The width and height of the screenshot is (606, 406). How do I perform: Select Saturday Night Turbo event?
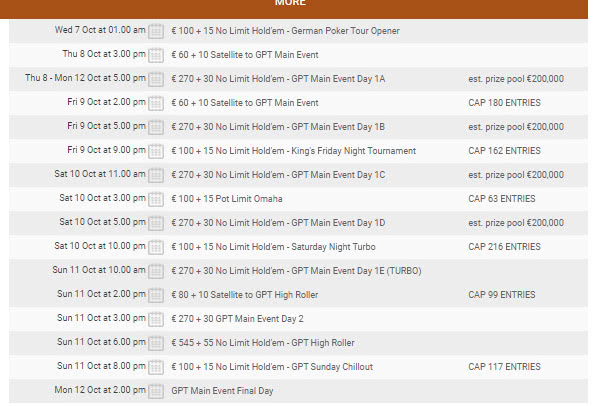tap(273, 247)
